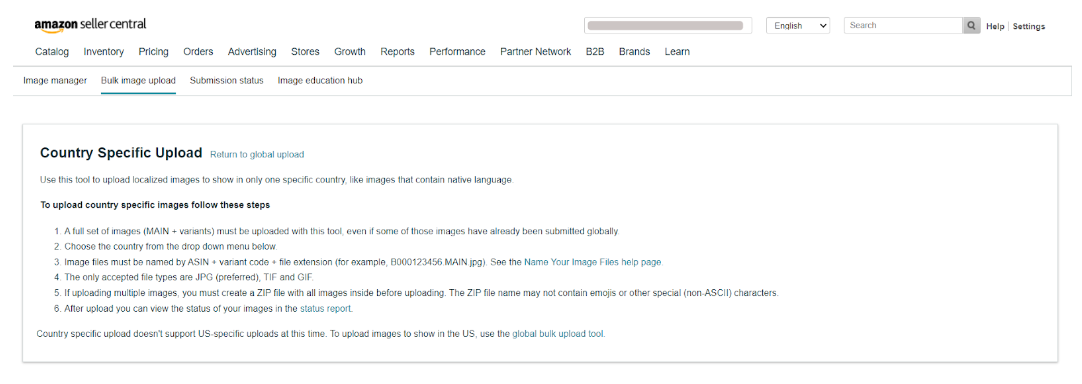This screenshot has width=1082, height=384.
Task: Open the Image education hub tab
Action: pos(320,81)
